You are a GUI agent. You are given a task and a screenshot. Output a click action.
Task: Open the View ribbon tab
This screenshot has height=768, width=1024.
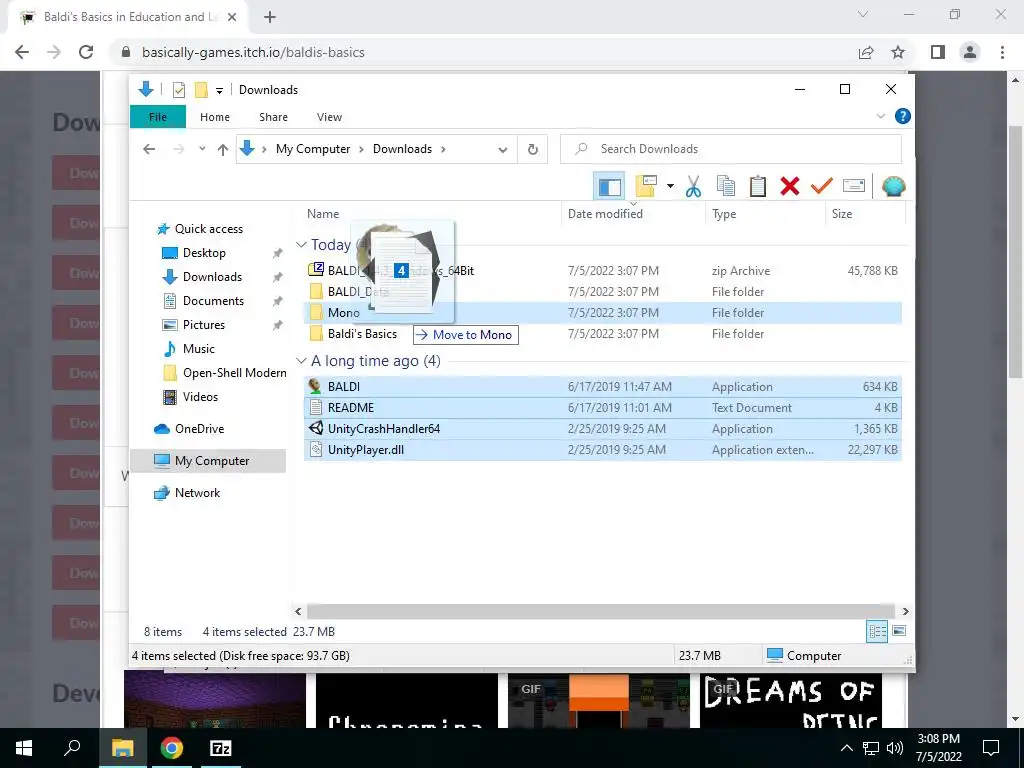tap(329, 117)
